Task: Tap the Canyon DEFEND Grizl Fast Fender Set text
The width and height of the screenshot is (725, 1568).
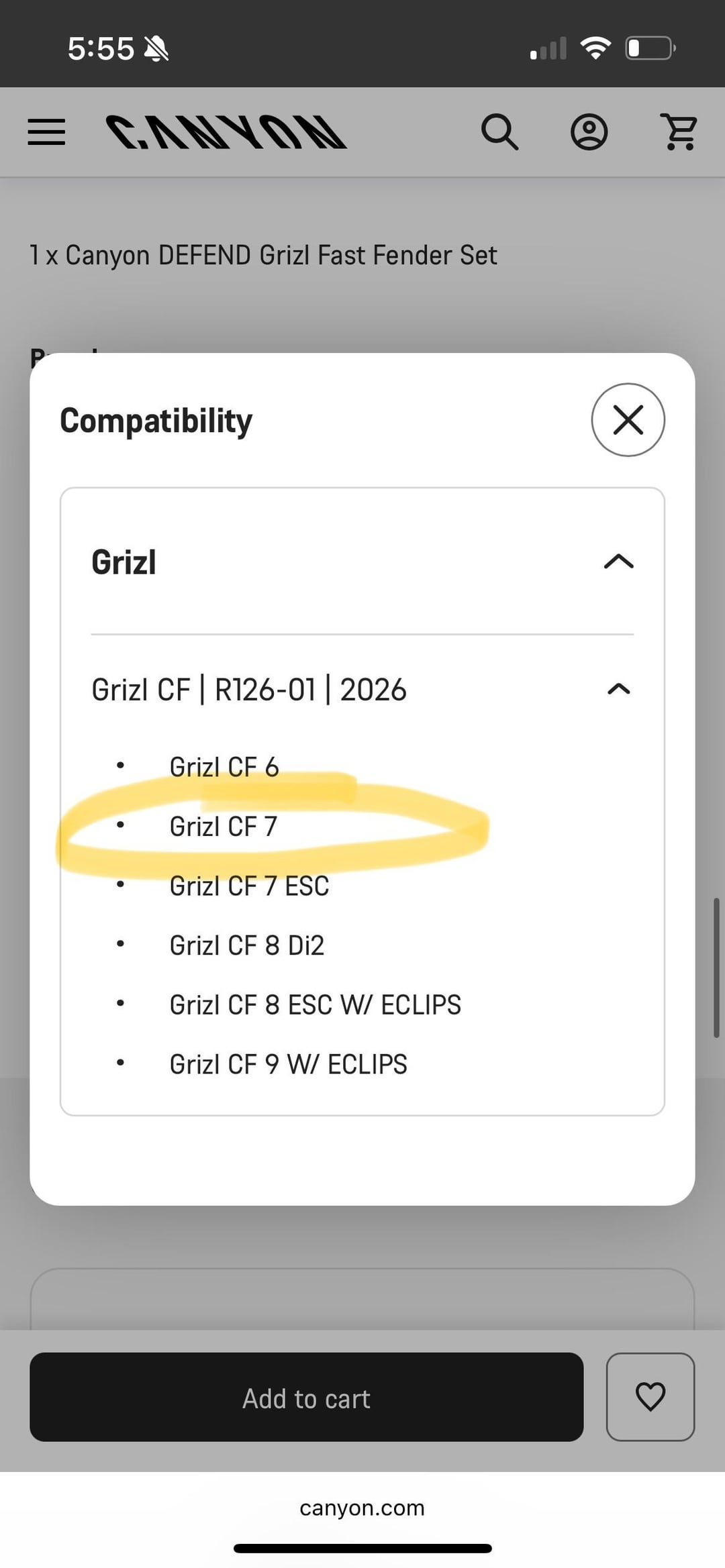Action: click(263, 256)
